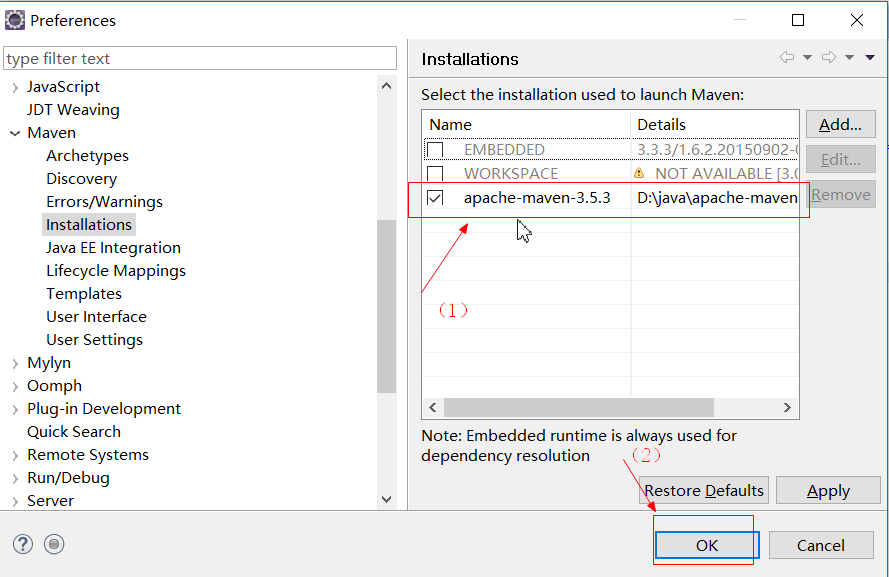
Task: Open the Archetypes preference page
Action: (x=87, y=155)
